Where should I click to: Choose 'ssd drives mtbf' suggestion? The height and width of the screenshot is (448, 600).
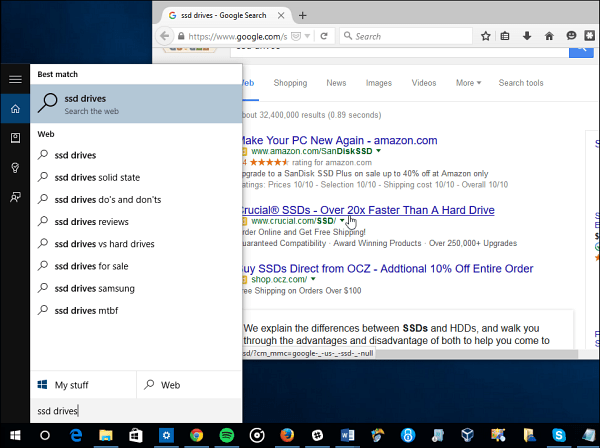click(136, 310)
